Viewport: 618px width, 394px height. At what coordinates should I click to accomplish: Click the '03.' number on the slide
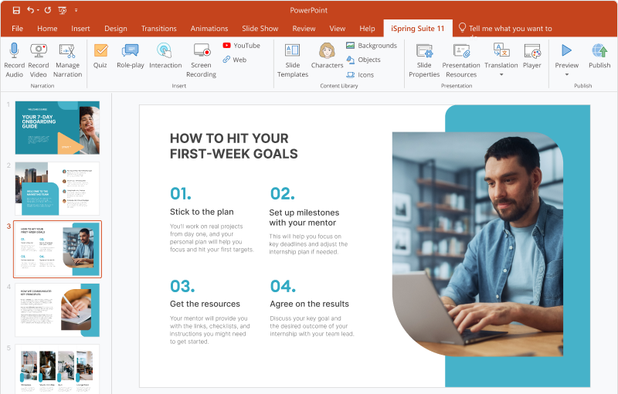[182, 286]
